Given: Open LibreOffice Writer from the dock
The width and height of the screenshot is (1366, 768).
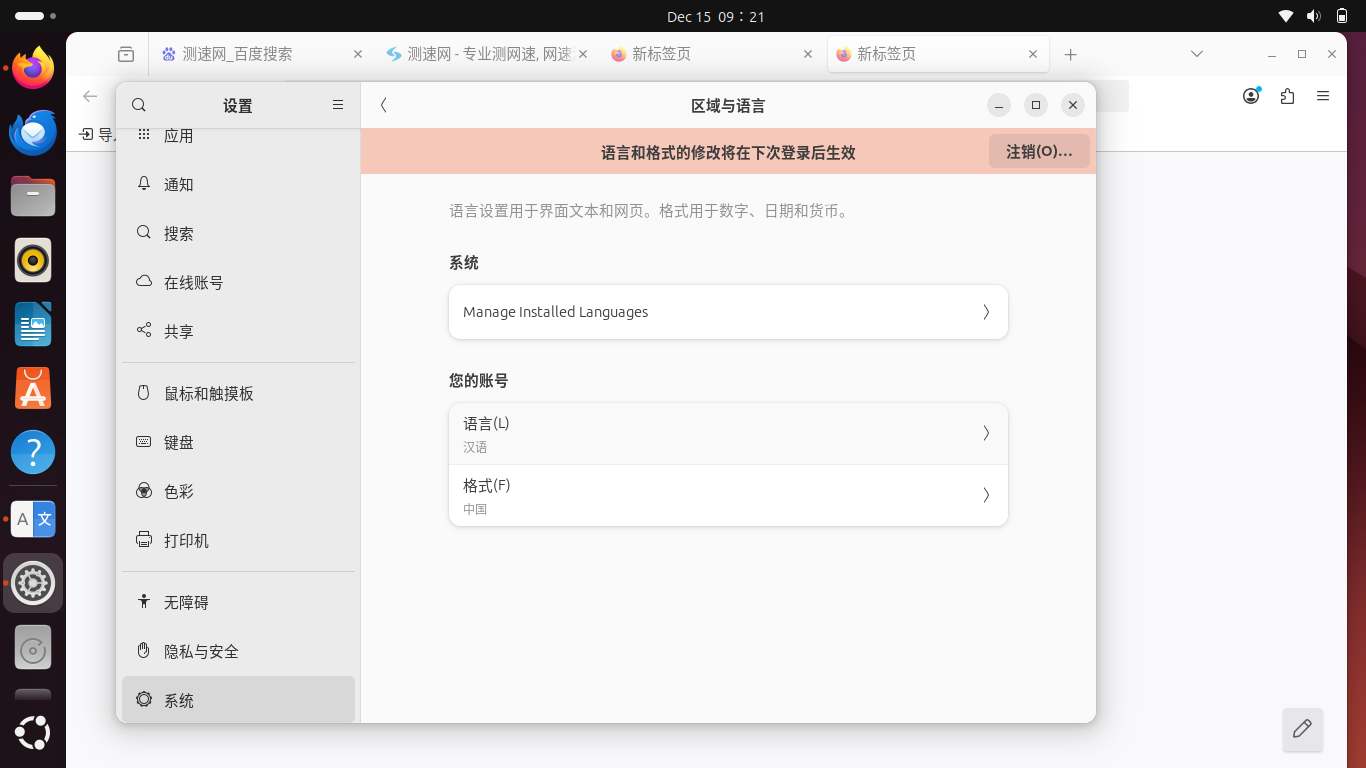Looking at the screenshot, I should [33, 324].
